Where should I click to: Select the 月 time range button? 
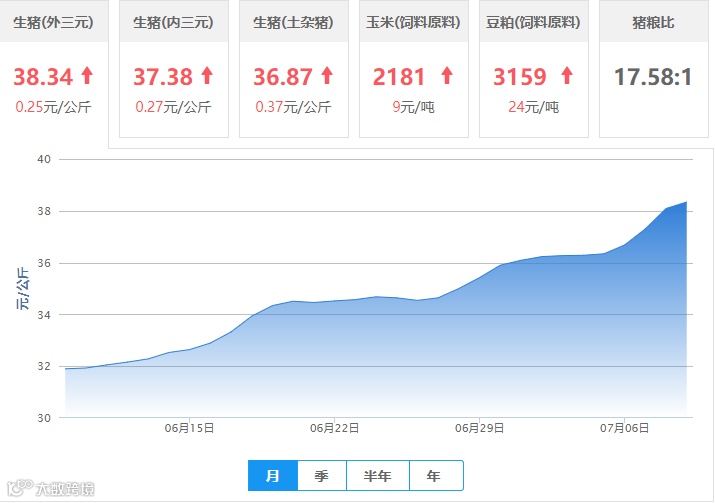[x=273, y=476]
